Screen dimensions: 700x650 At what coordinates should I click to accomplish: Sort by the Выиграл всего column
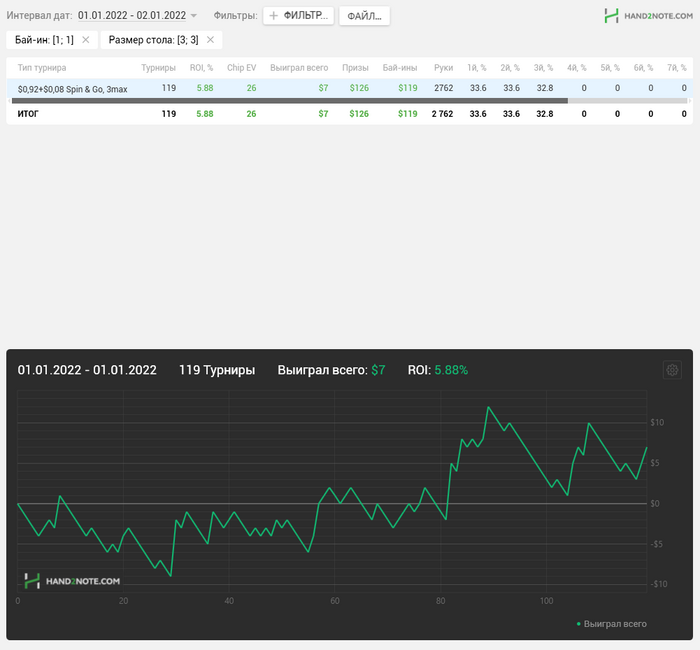point(299,67)
